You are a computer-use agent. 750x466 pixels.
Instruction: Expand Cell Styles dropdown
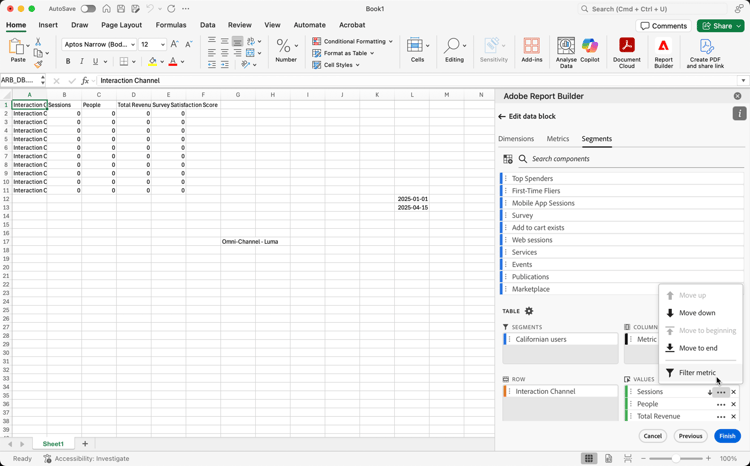(357, 65)
